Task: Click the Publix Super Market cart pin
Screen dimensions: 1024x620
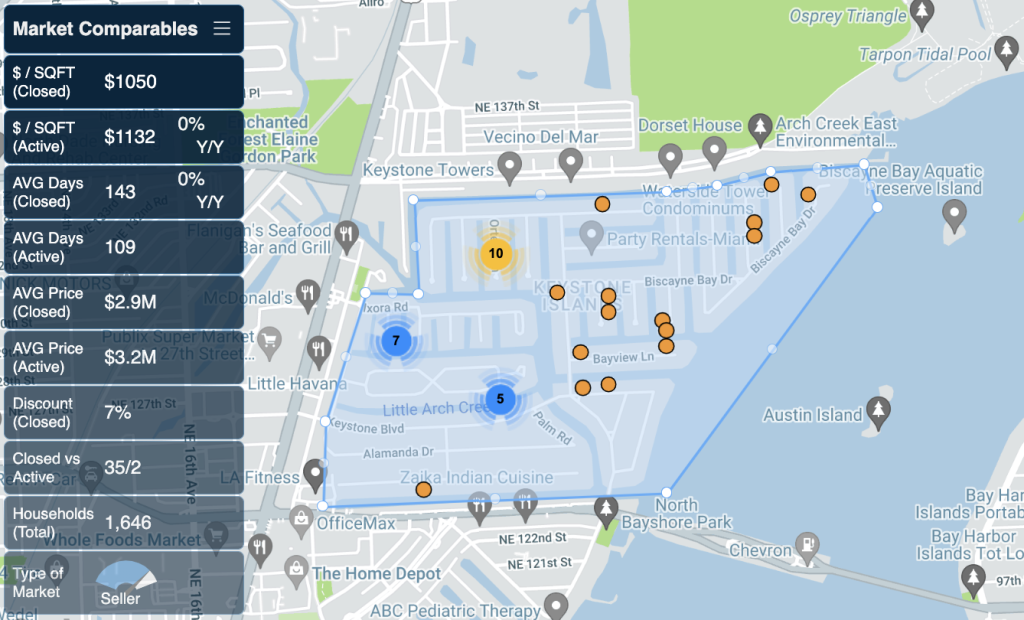Action: [x=269, y=341]
